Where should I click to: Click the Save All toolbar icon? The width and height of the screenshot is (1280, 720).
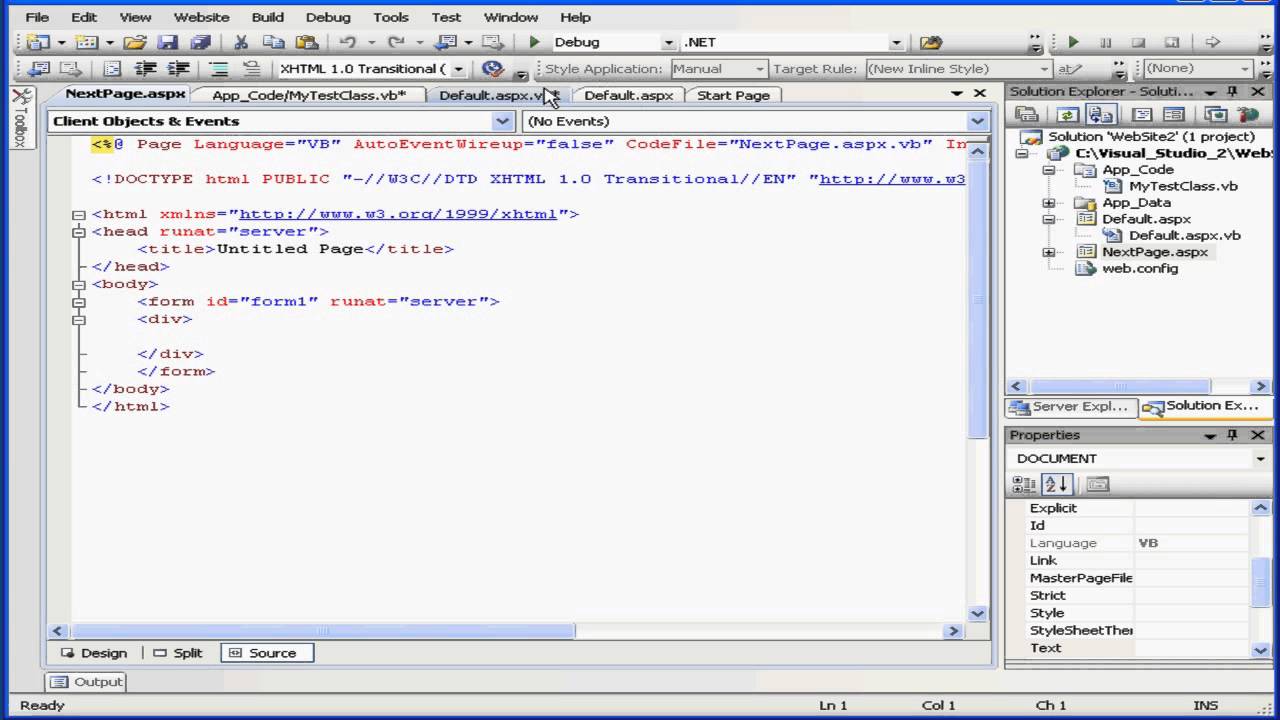[x=200, y=42]
